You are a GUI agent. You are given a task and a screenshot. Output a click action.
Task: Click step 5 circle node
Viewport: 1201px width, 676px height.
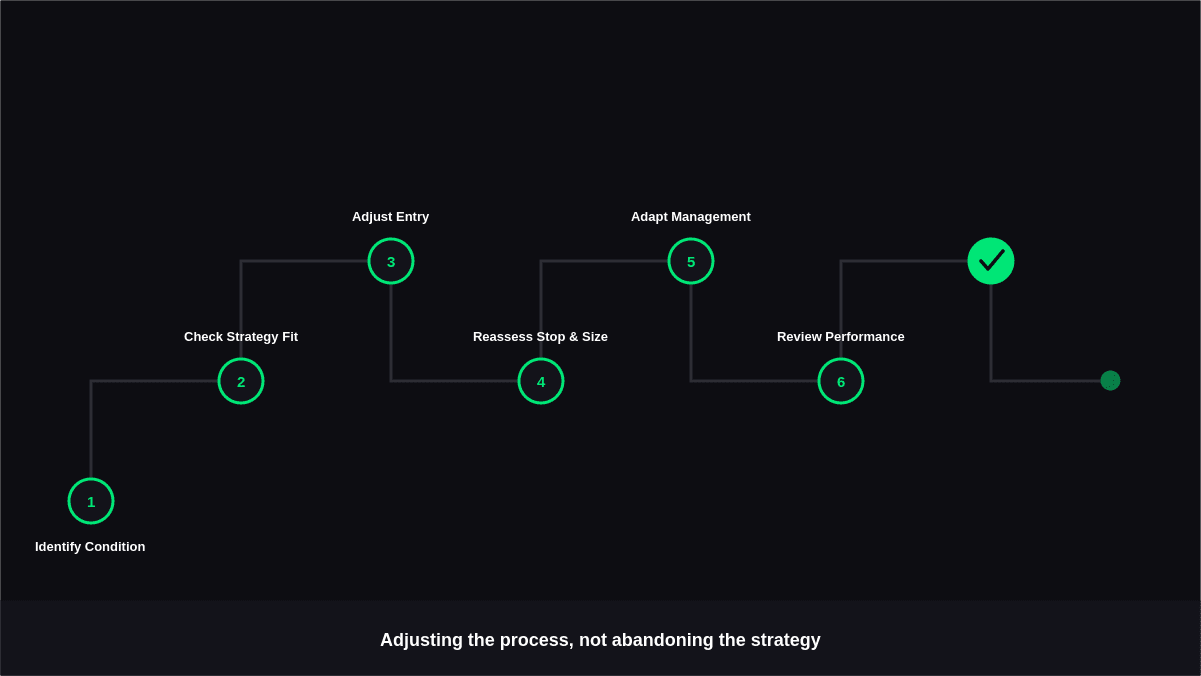coord(691,261)
